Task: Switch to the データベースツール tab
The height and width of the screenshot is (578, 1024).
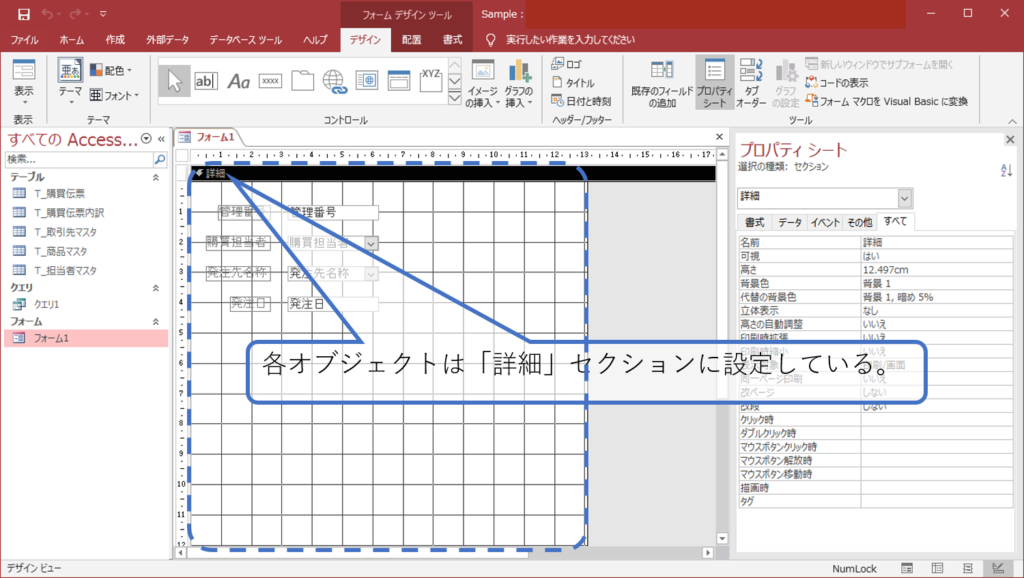Action: pos(246,40)
